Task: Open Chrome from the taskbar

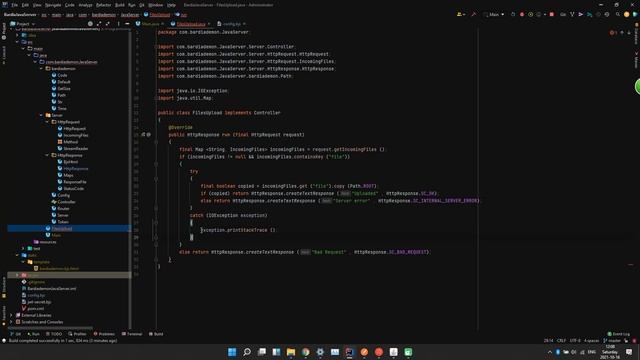Action: click(305, 352)
